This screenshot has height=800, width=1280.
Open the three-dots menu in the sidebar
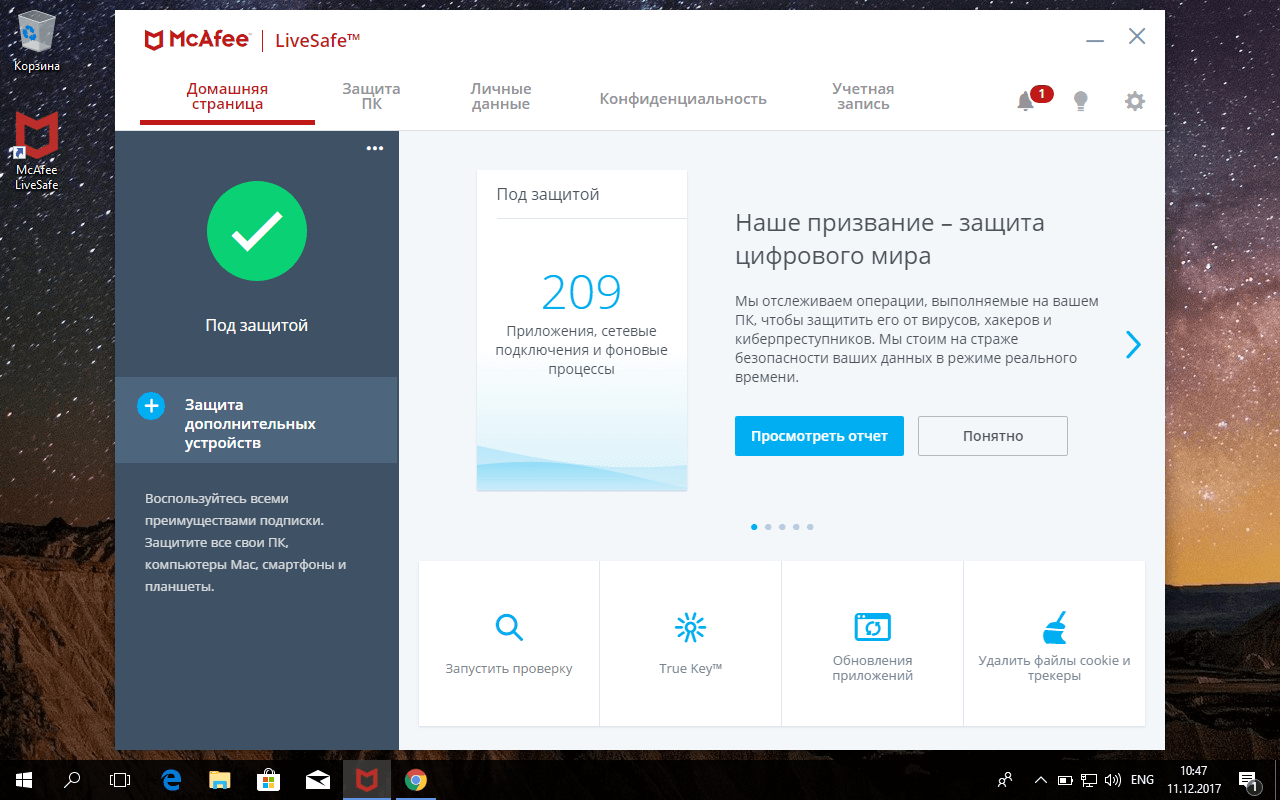coord(375,148)
